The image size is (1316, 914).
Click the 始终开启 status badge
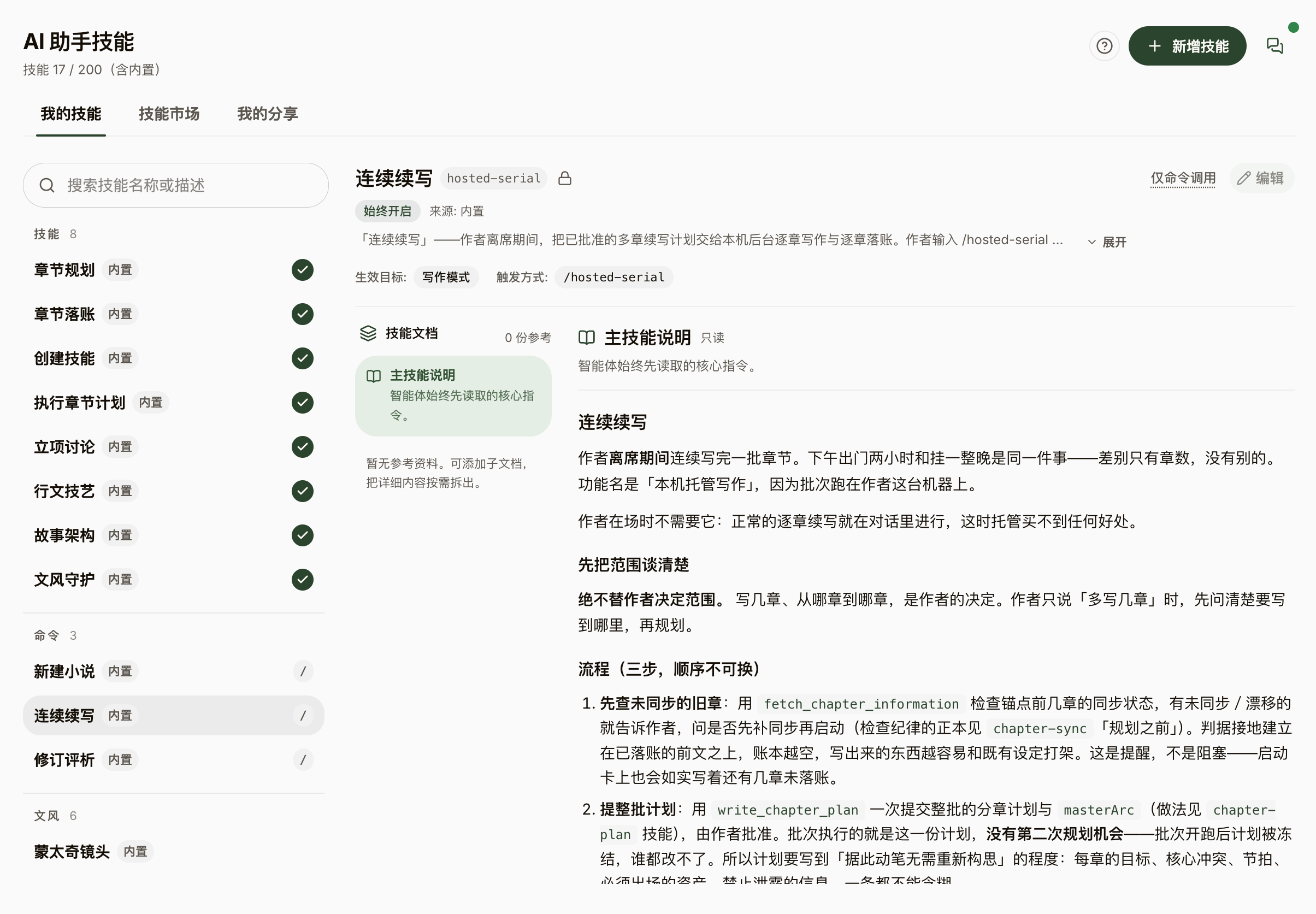(x=387, y=211)
